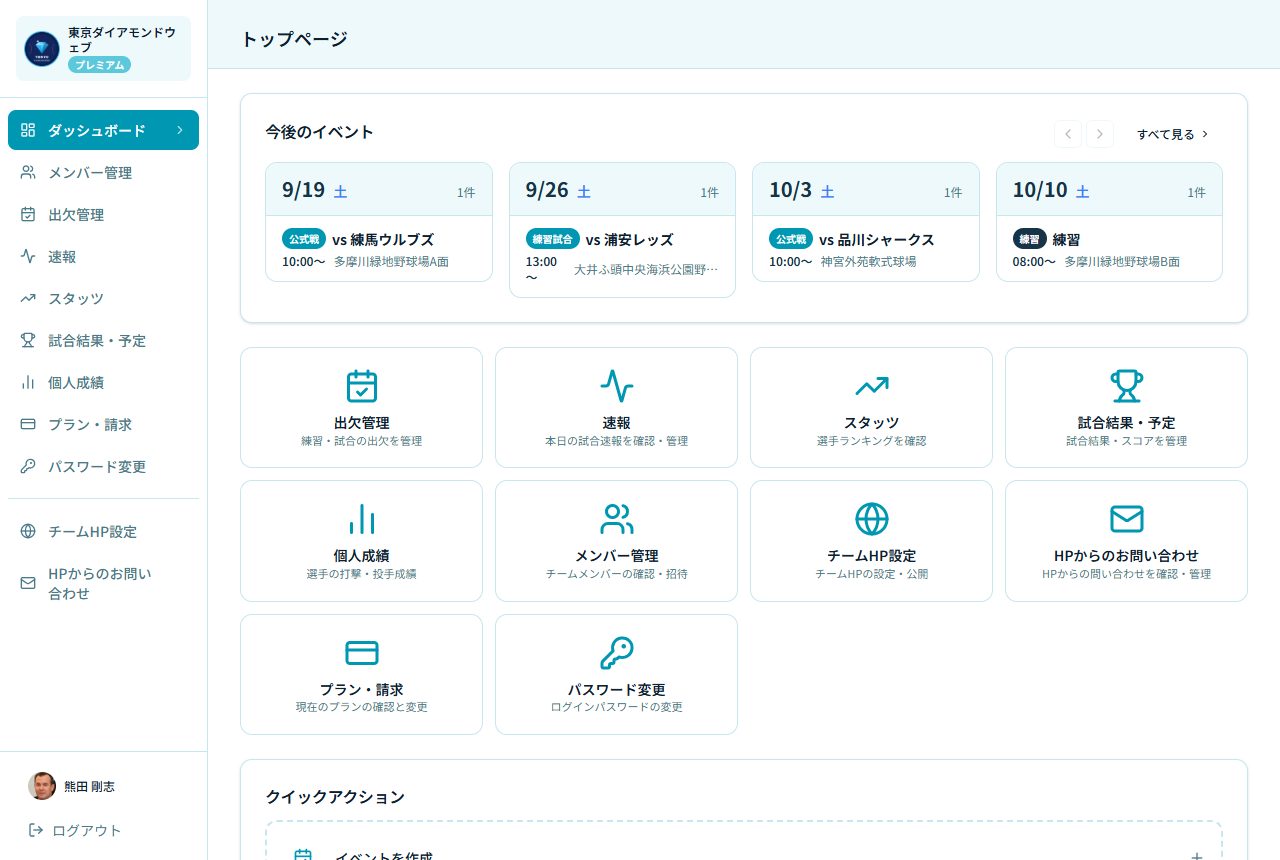Click the トップページ page title
This screenshot has height=860, width=1280.
click(294, 40)
